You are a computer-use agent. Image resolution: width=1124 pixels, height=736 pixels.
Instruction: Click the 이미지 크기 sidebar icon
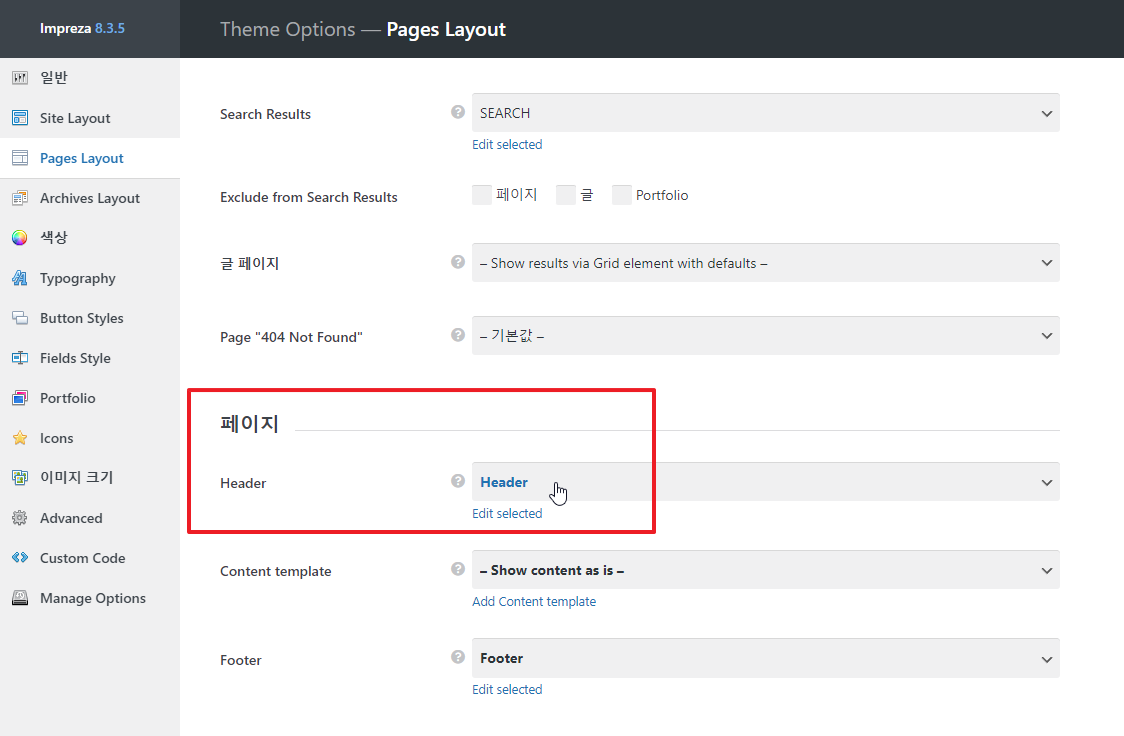click(20, 477)
